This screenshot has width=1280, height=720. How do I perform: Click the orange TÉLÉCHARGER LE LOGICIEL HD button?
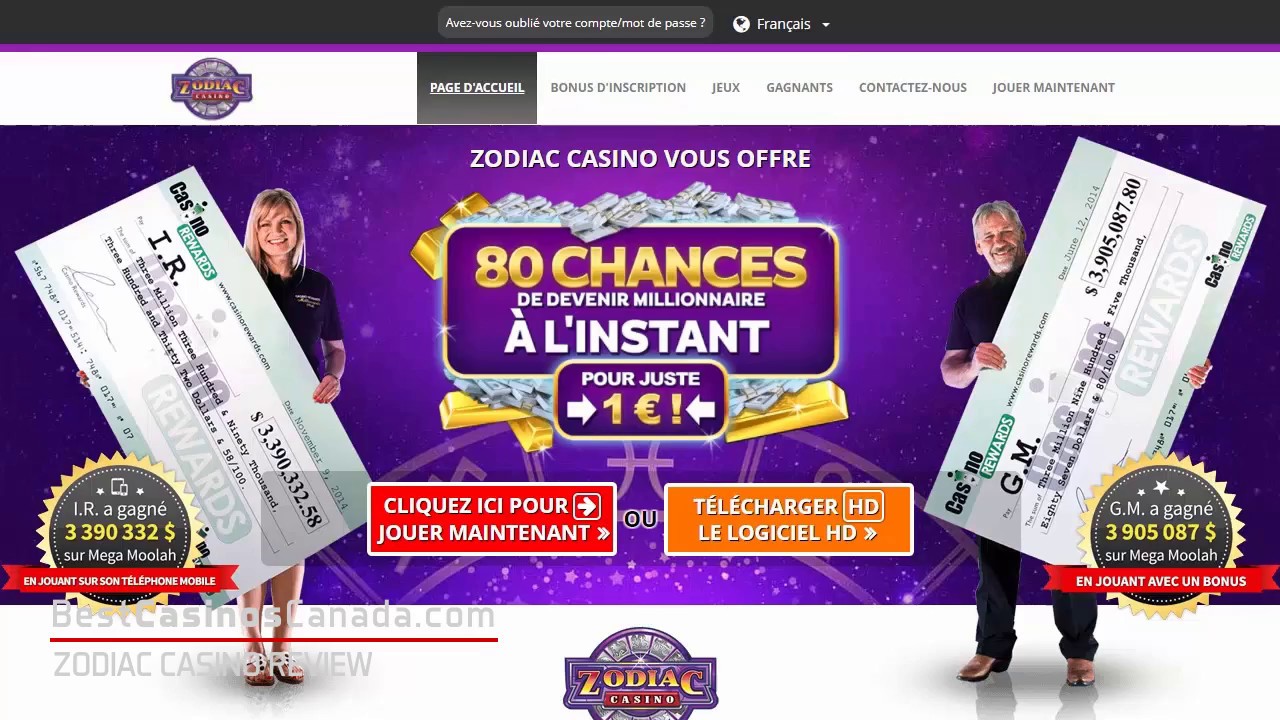(x=788, y=519)
